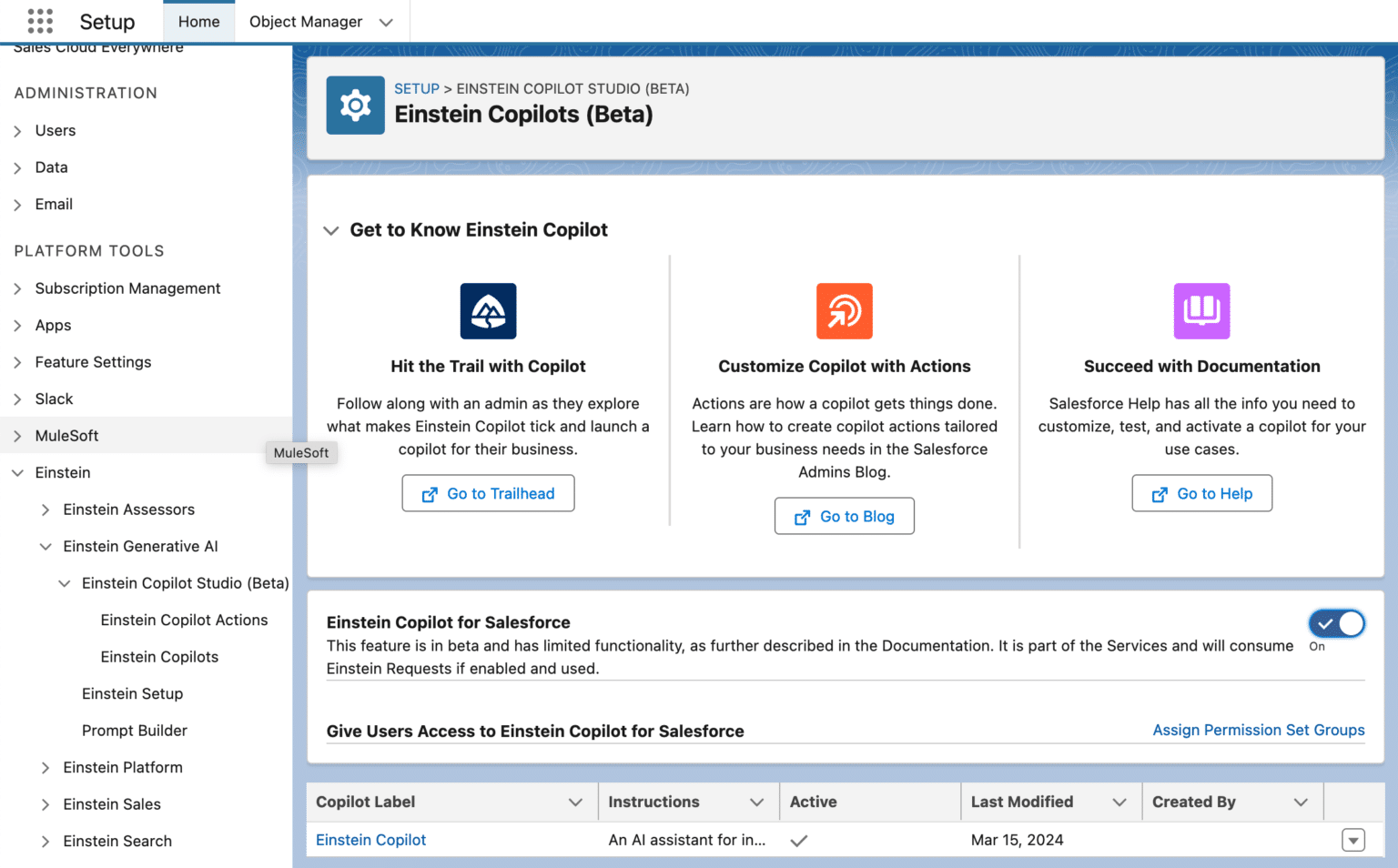Click the Go to Trailhead button
Viewport: 1398px width, 868px height.
pyautogui.click(x=488, y=493)
